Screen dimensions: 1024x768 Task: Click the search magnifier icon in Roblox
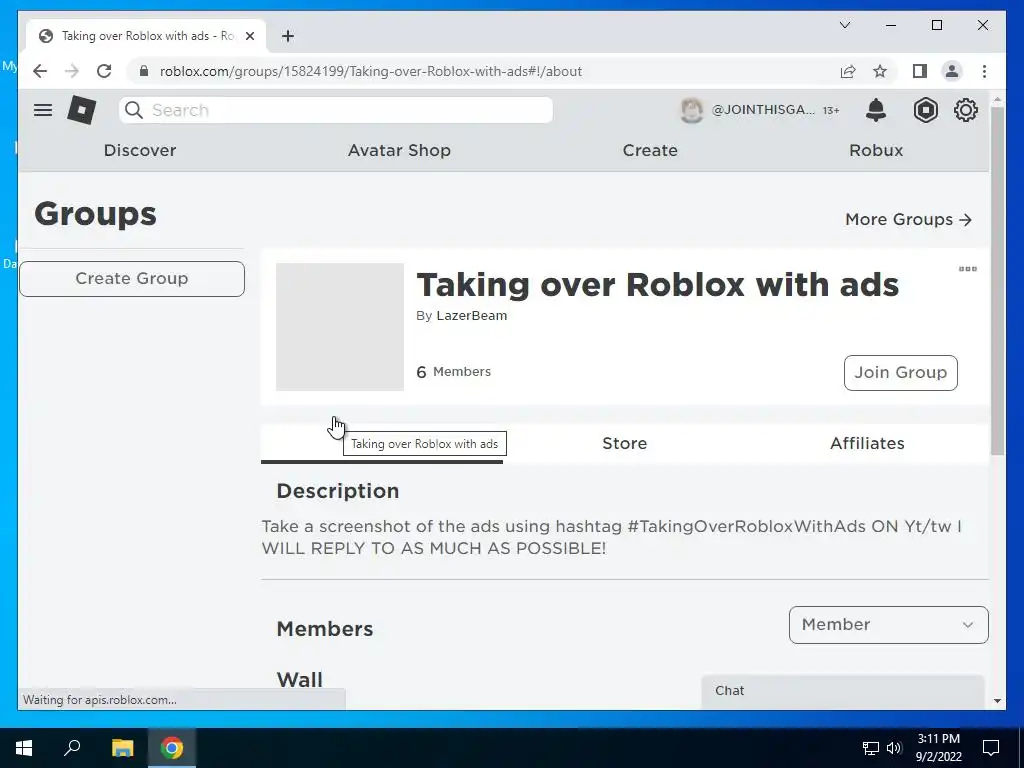coord(134,110)
